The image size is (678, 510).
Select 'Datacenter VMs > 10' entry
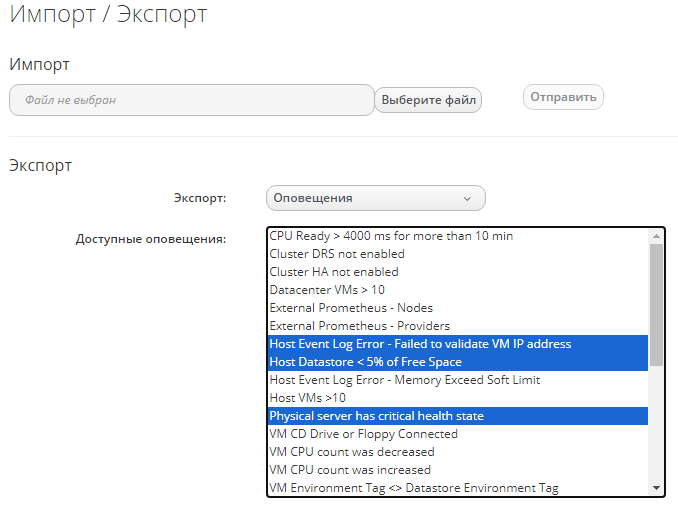(x=327, y=290)
